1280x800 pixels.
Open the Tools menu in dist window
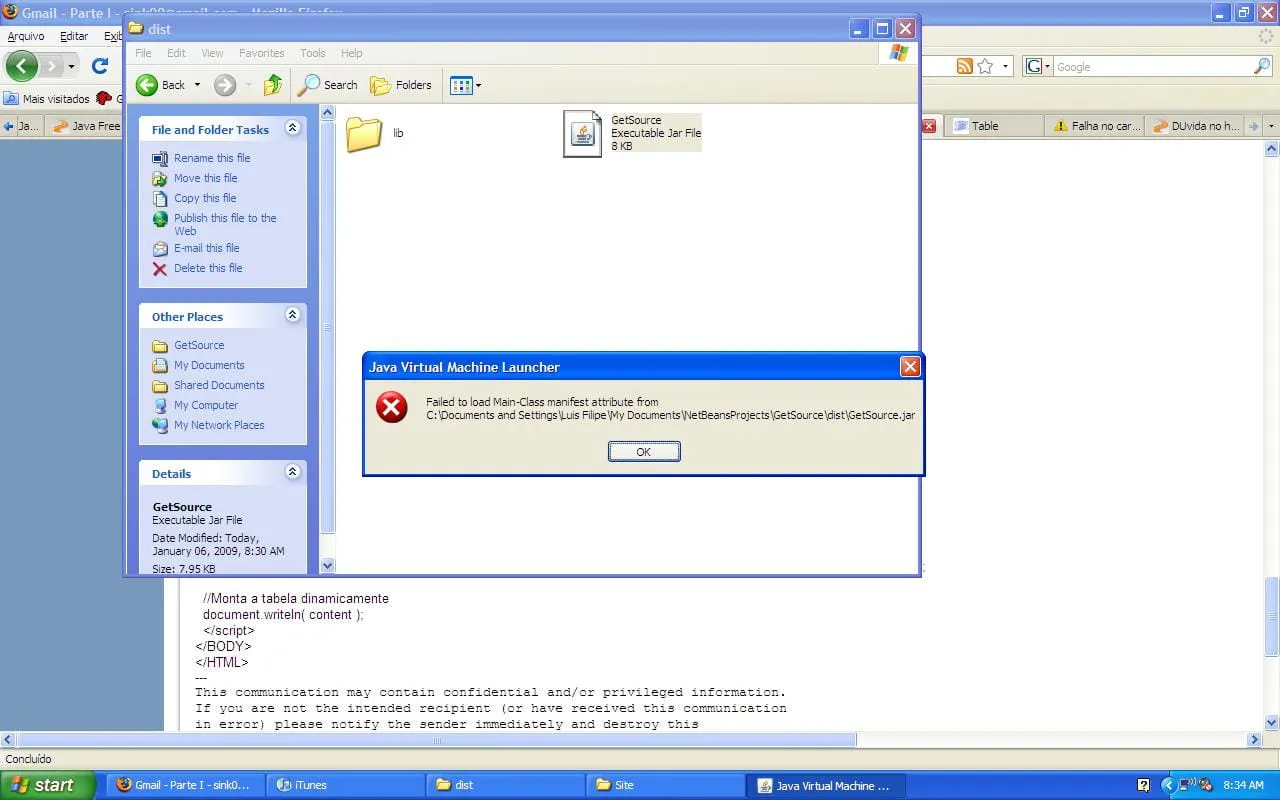313,53
